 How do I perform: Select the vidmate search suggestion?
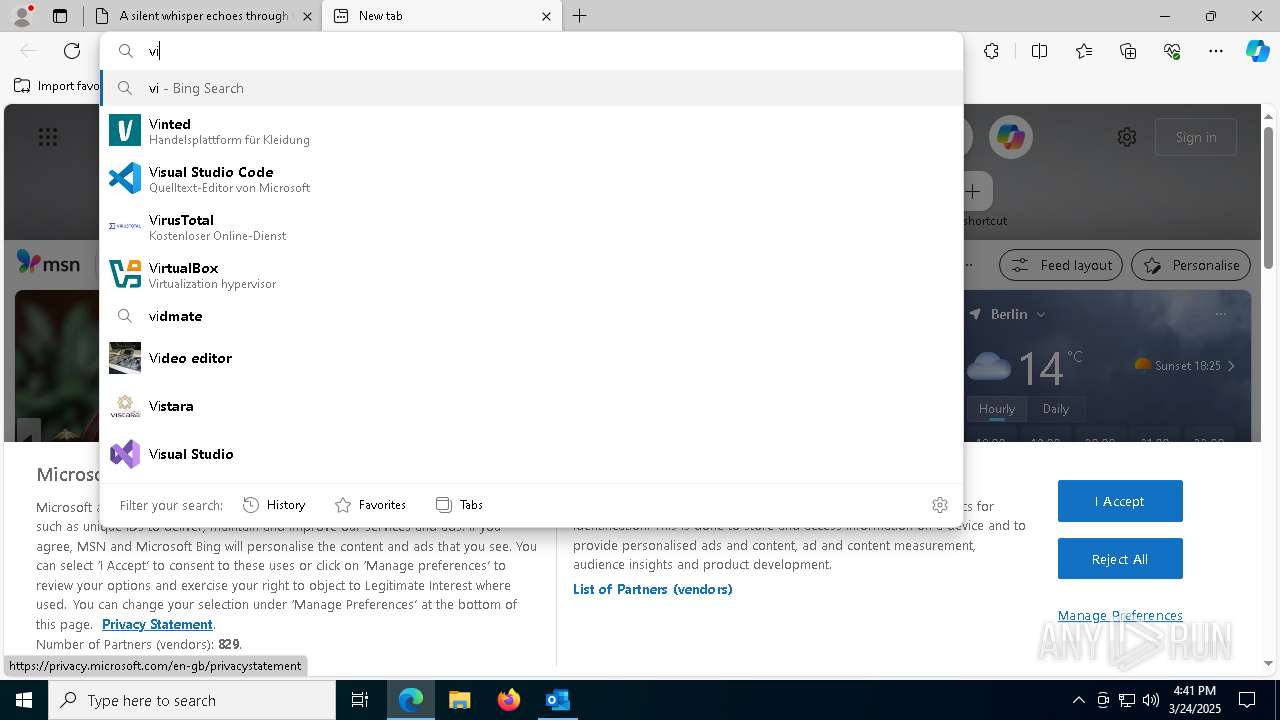click(x=531, y=316)
